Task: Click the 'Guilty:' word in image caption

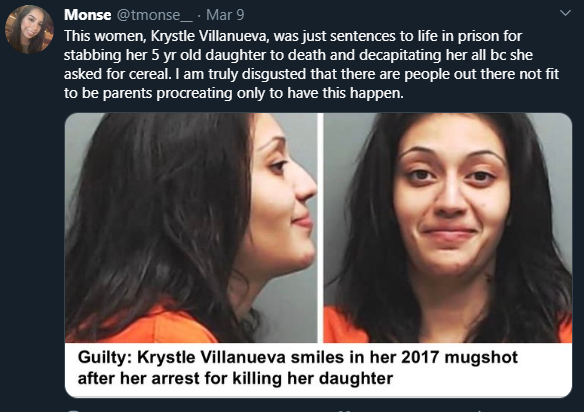Action: (x=104, y=358)
